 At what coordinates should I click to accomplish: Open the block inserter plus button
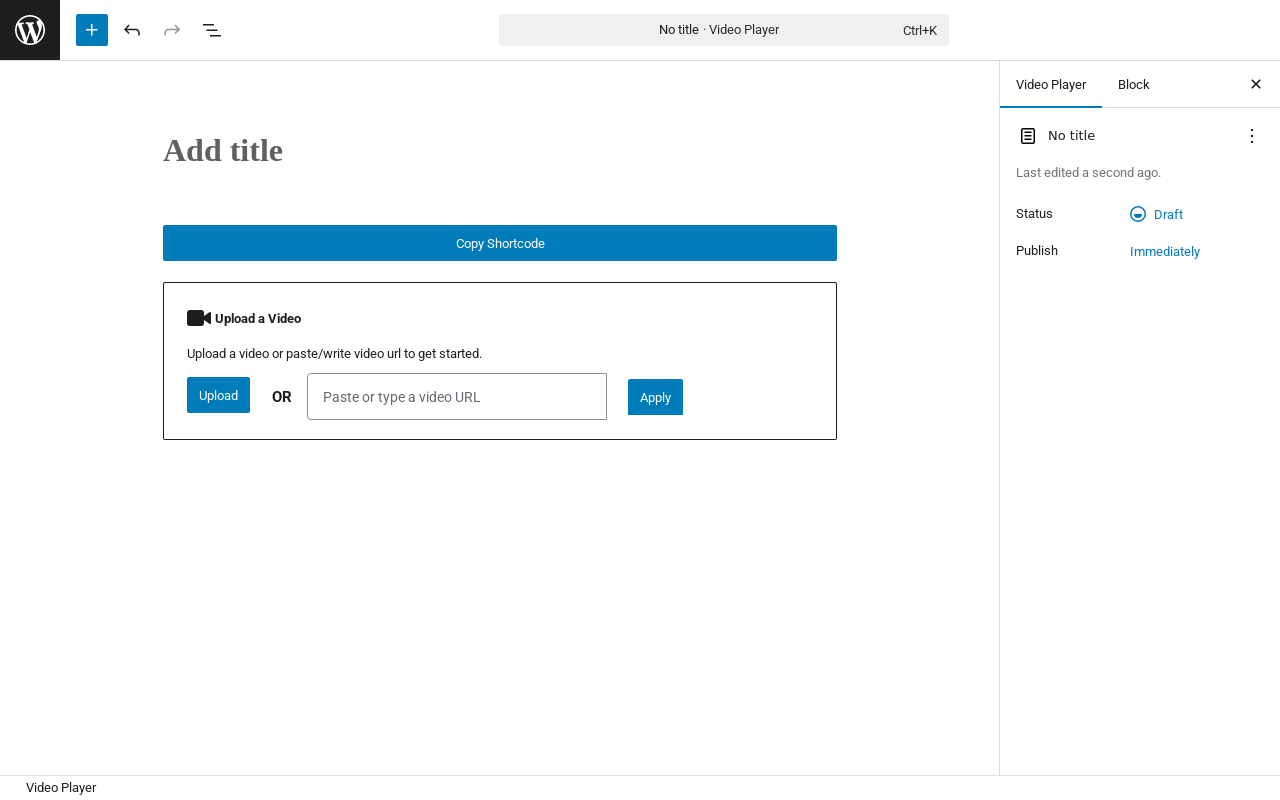point(92,30)
